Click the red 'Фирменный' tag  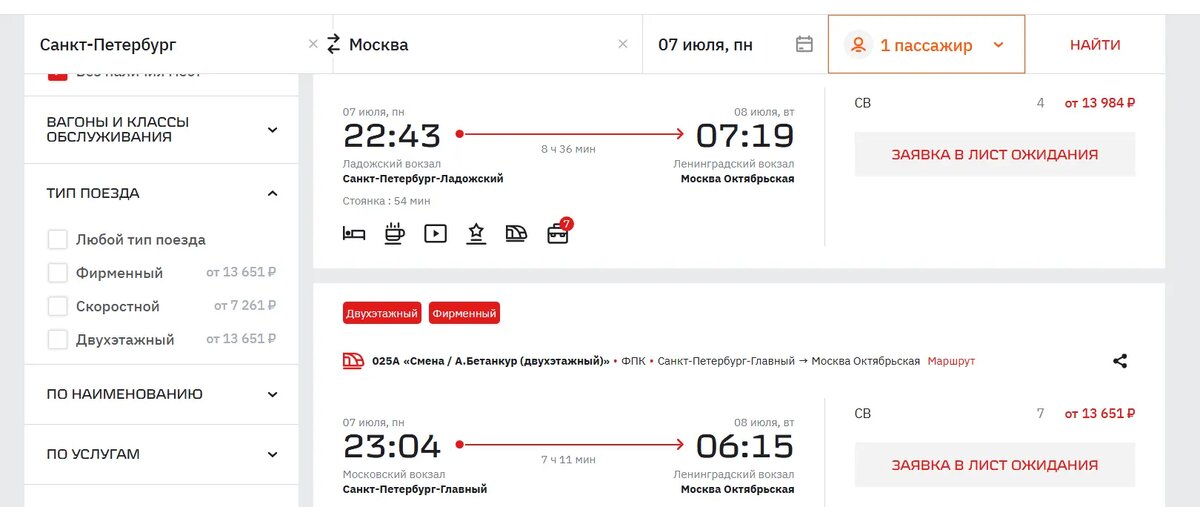point(464,313)
